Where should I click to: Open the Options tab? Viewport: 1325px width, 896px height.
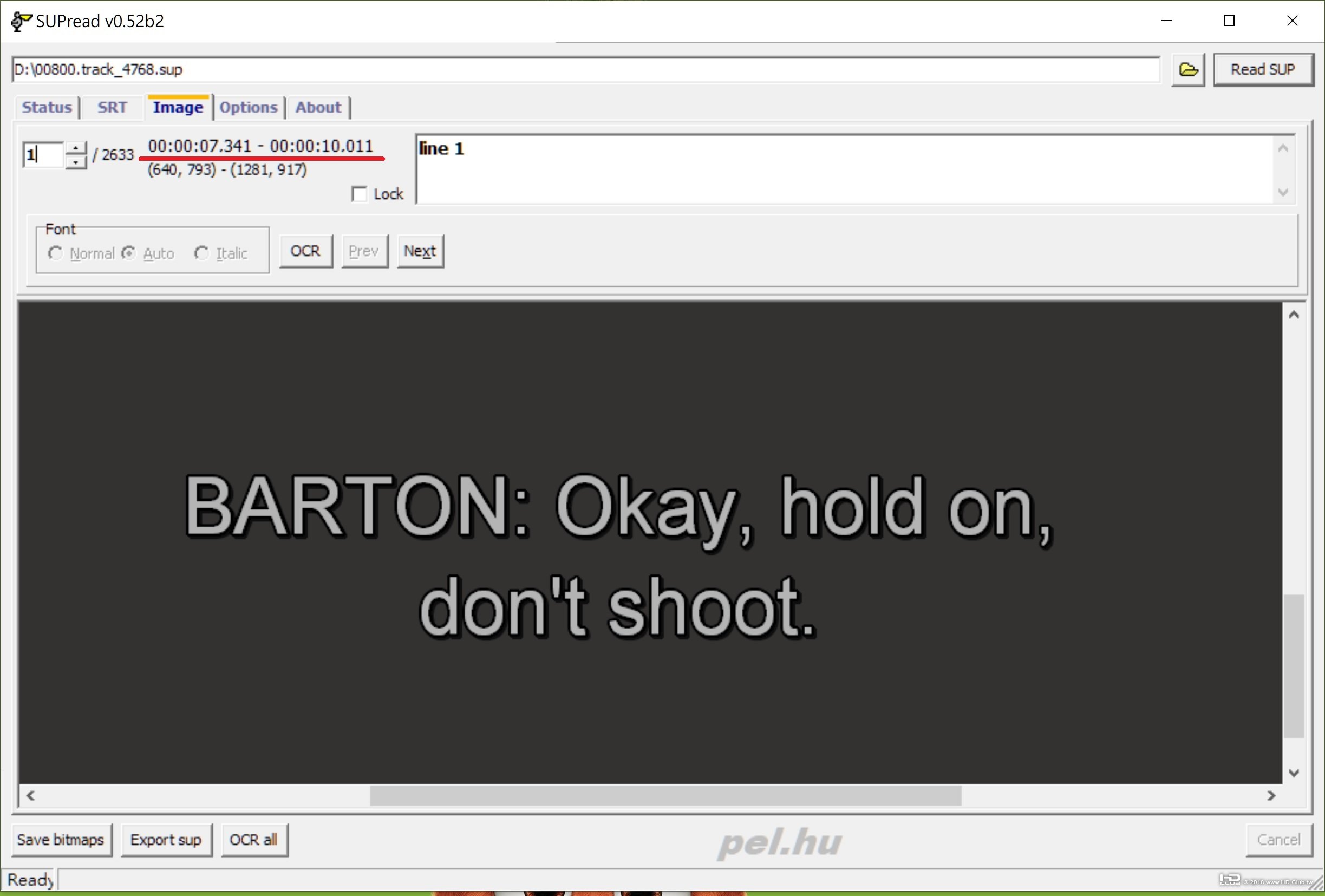(x=248, y=107)
